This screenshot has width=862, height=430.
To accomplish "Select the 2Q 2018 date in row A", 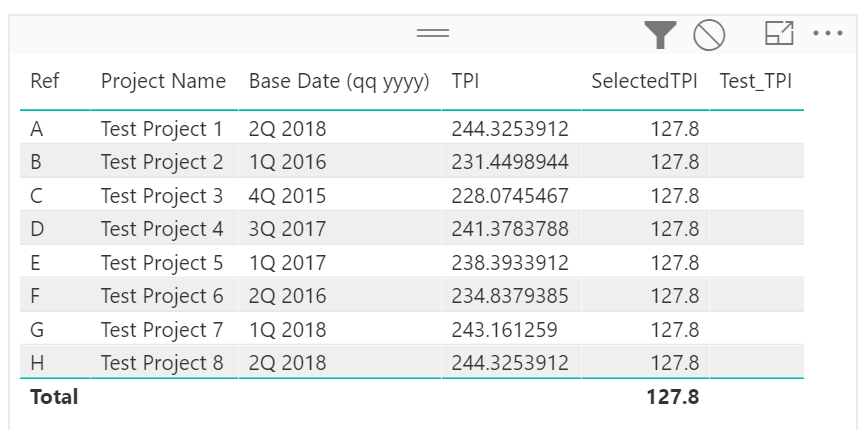I will pos(288,129).
